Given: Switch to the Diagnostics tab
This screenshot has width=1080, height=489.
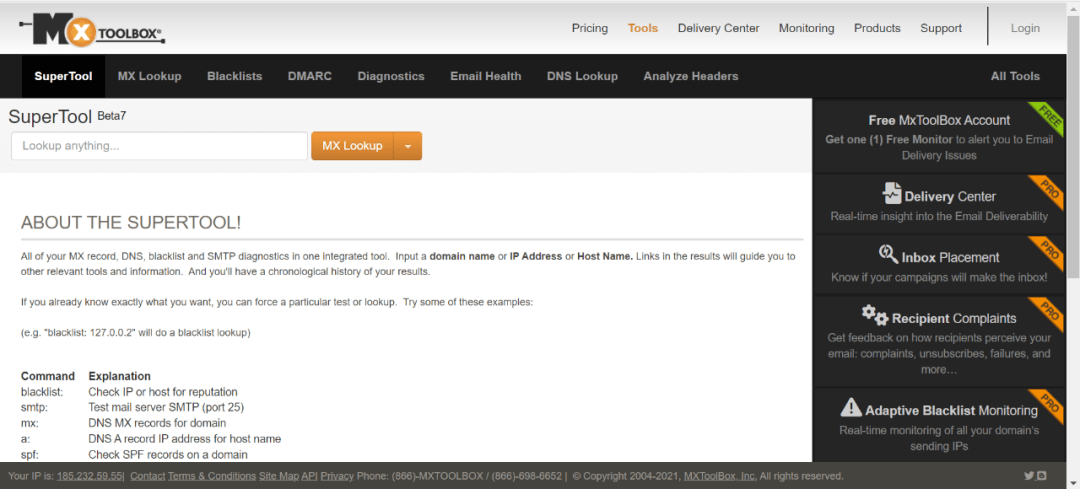Looking at the screenshot, I should pos(391,76).
